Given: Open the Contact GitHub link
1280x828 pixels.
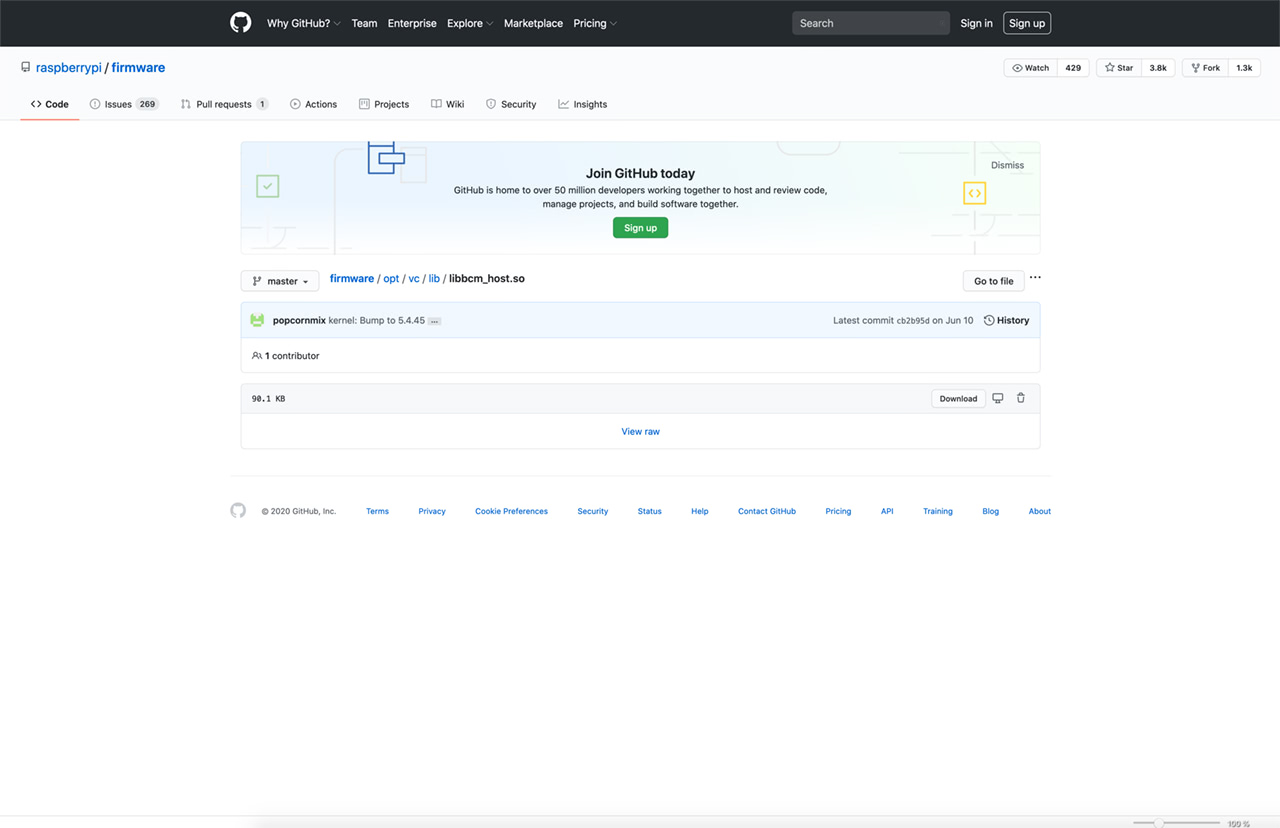Looking at the screenshot, I should click(x=767, y=511).
